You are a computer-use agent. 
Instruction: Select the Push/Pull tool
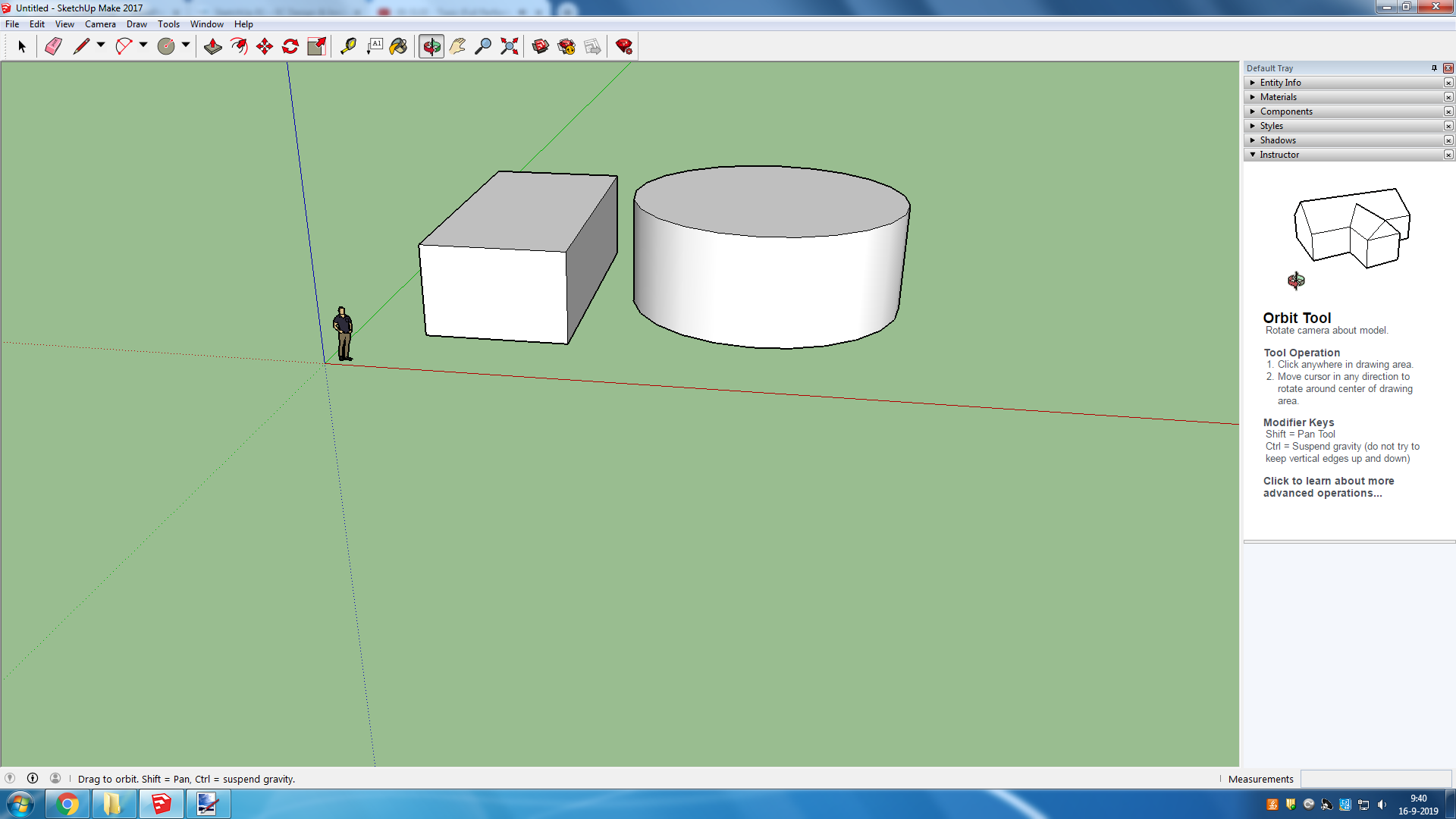[x=213, y=47]
